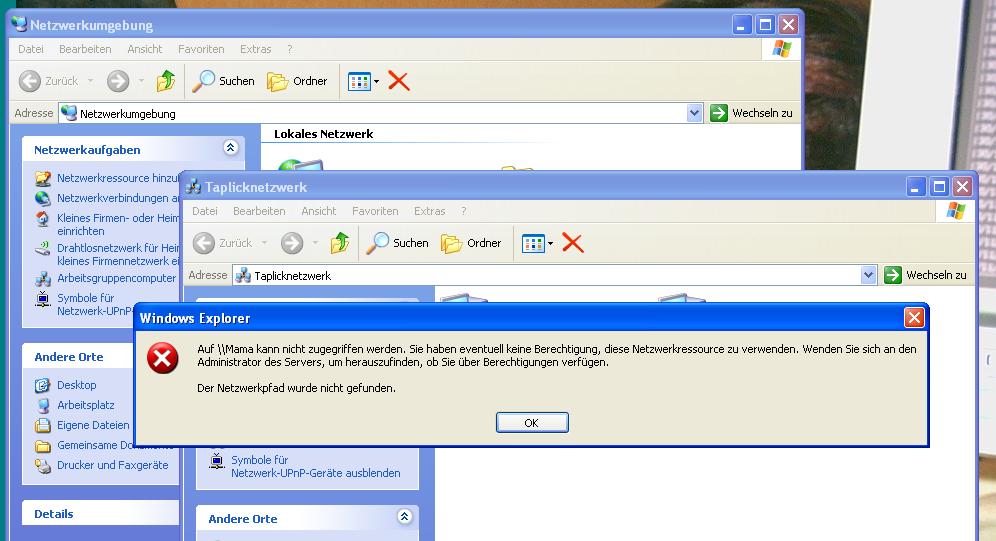This screenshot has width=996, height=541.
Task: Collapse Andere Orte in the Taplicknetzwerk window
Action: pos(404,517)
